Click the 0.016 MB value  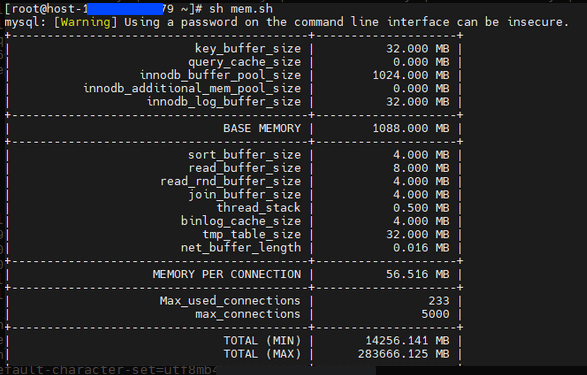pyautogui.click(x=421, y=248)
